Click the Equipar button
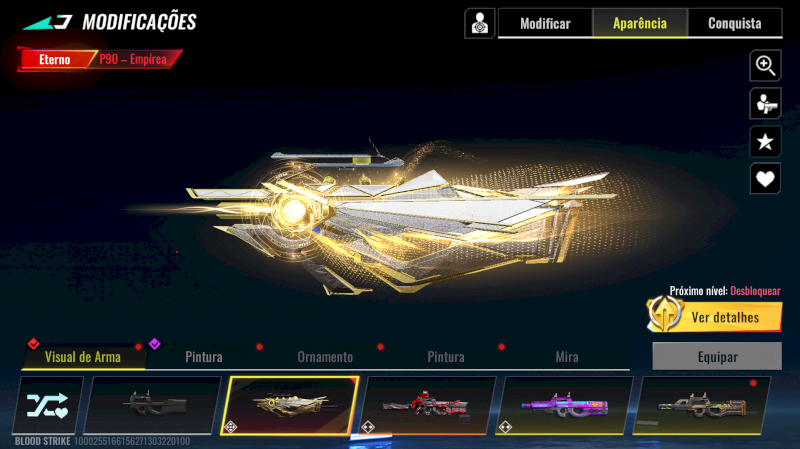The image size is (800, 449). pos(717,356)
